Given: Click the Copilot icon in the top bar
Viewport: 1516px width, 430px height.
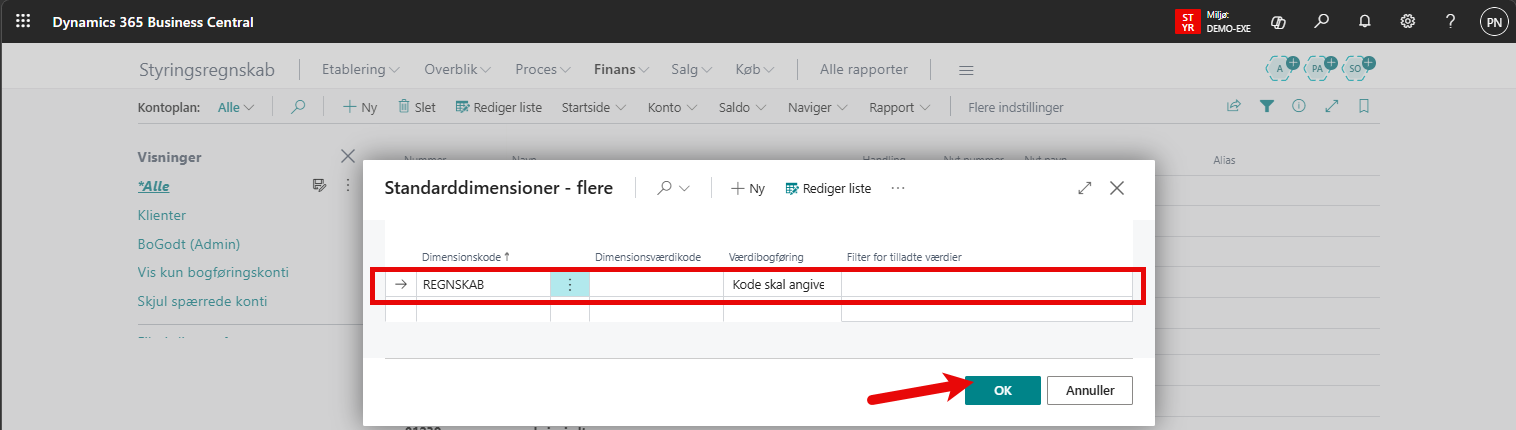Looking at the screenshot, I should (x=1277, y=21).
